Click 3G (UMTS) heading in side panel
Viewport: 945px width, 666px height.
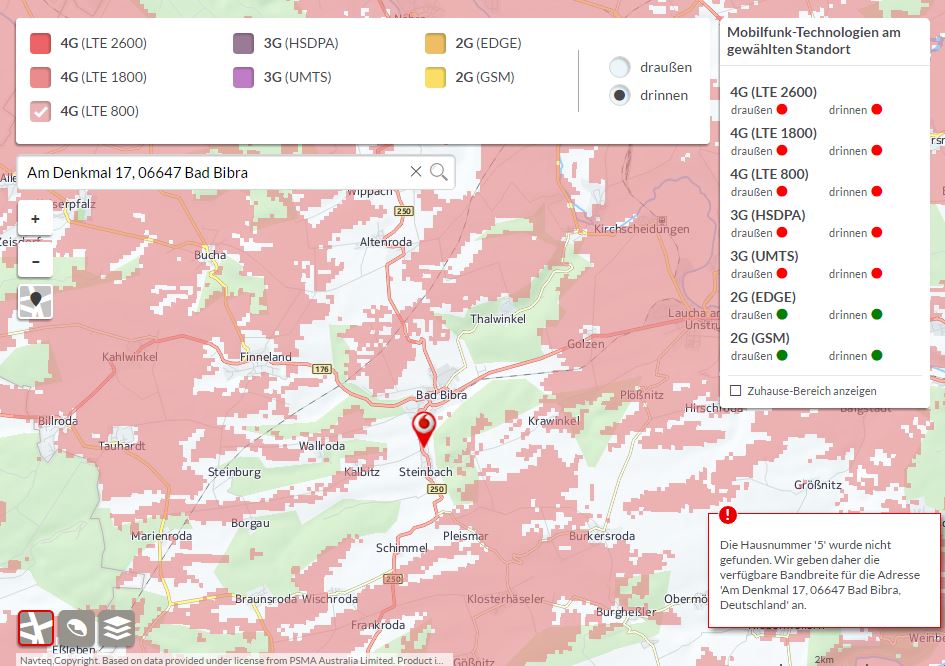(x=764, y=256)
